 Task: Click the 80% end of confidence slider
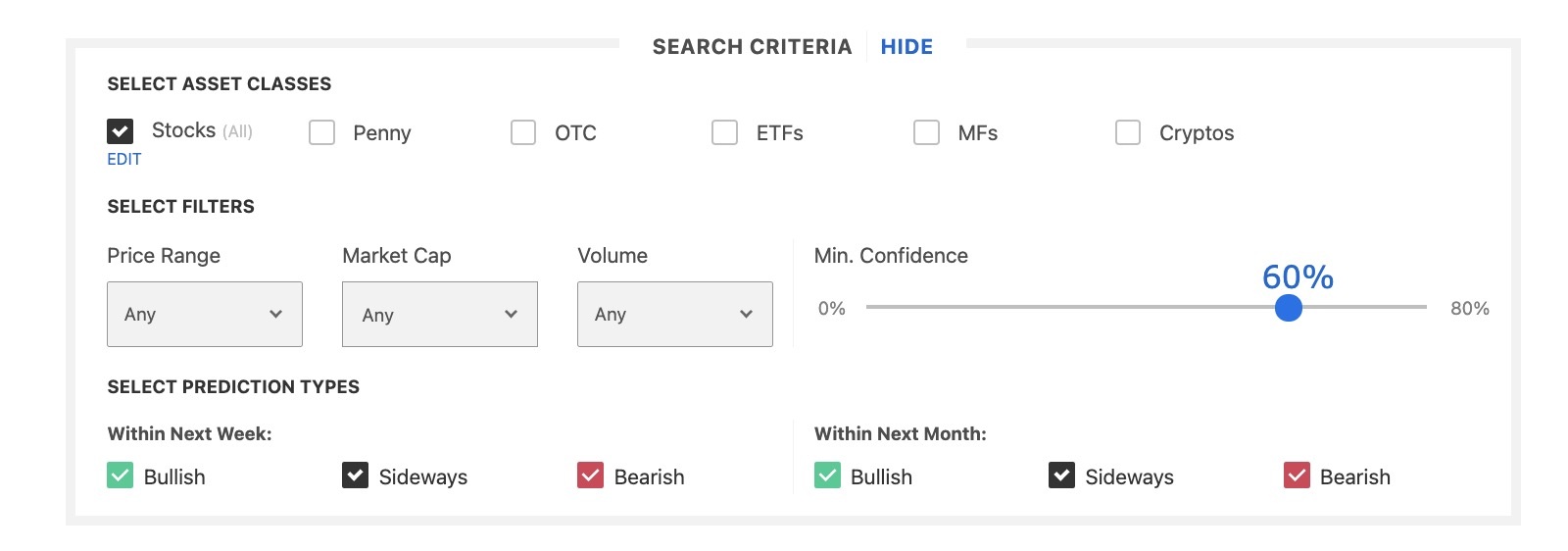click(1425, 308)
